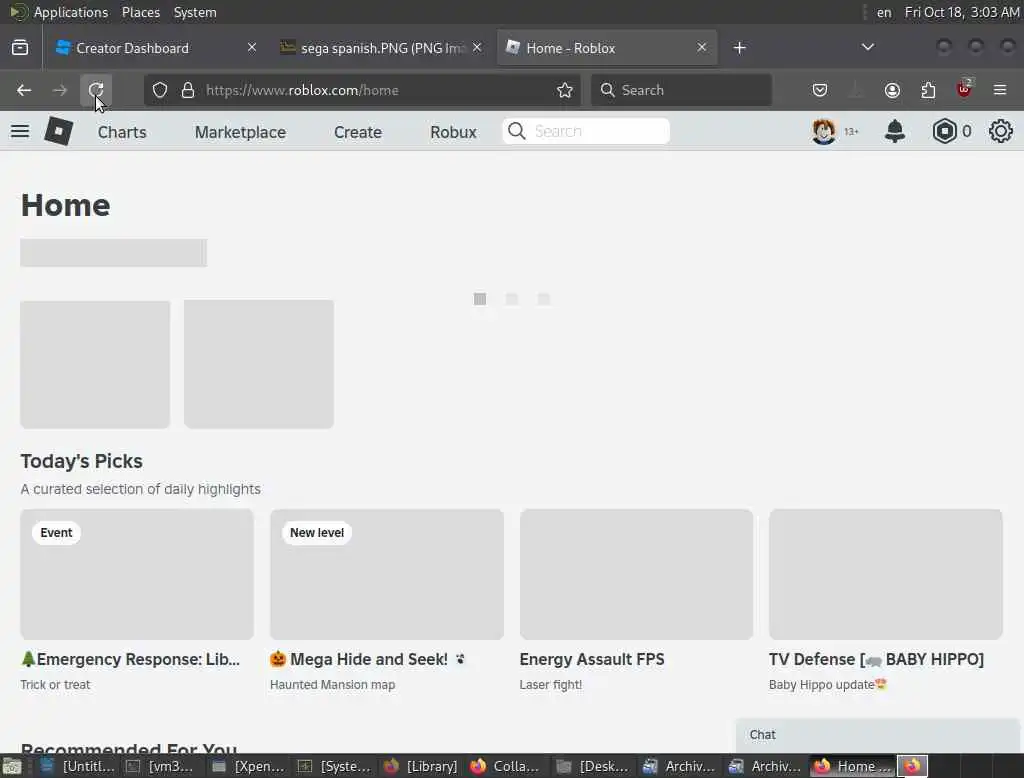1024x778 pixels.
Task: Click the Emergency Response: Lib... title
Action: (131, 660)
